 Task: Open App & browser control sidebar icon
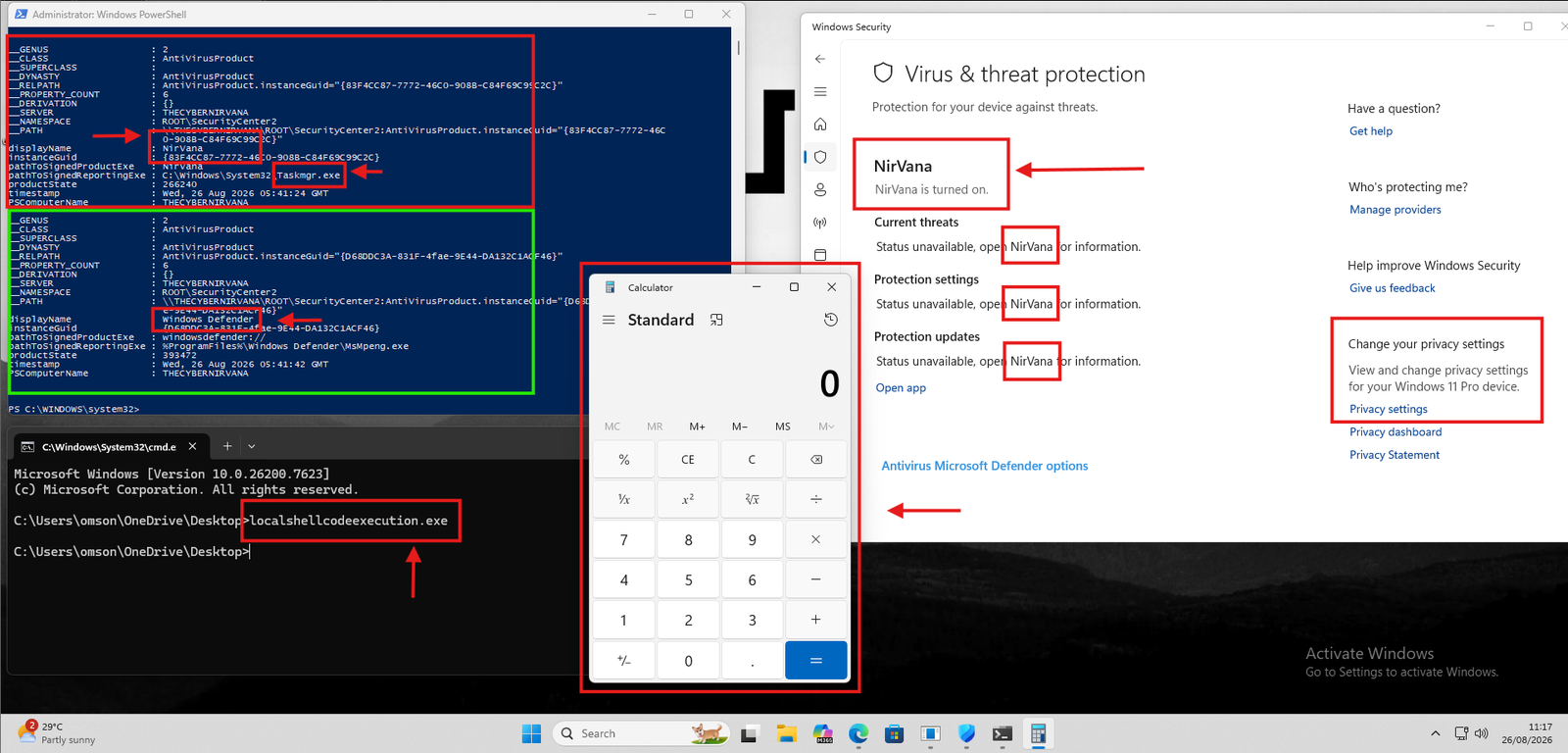pos(820,255)
